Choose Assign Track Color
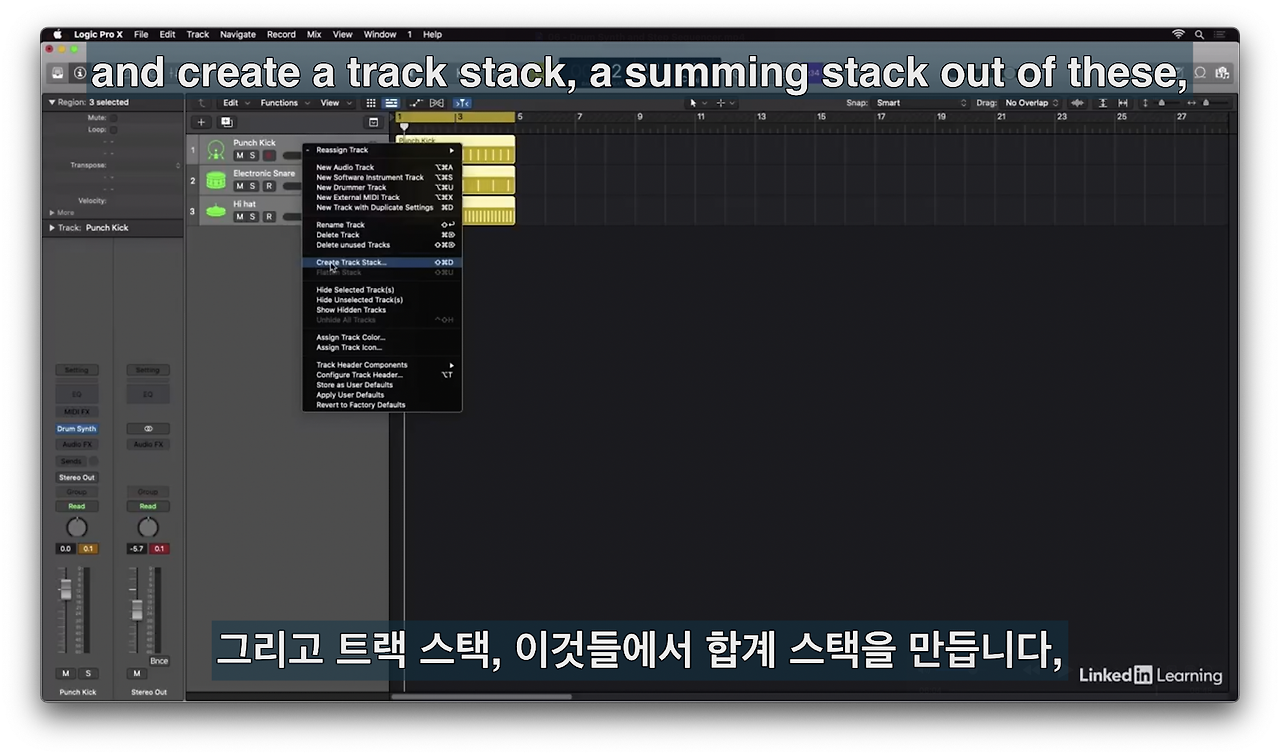 (382, 337)
